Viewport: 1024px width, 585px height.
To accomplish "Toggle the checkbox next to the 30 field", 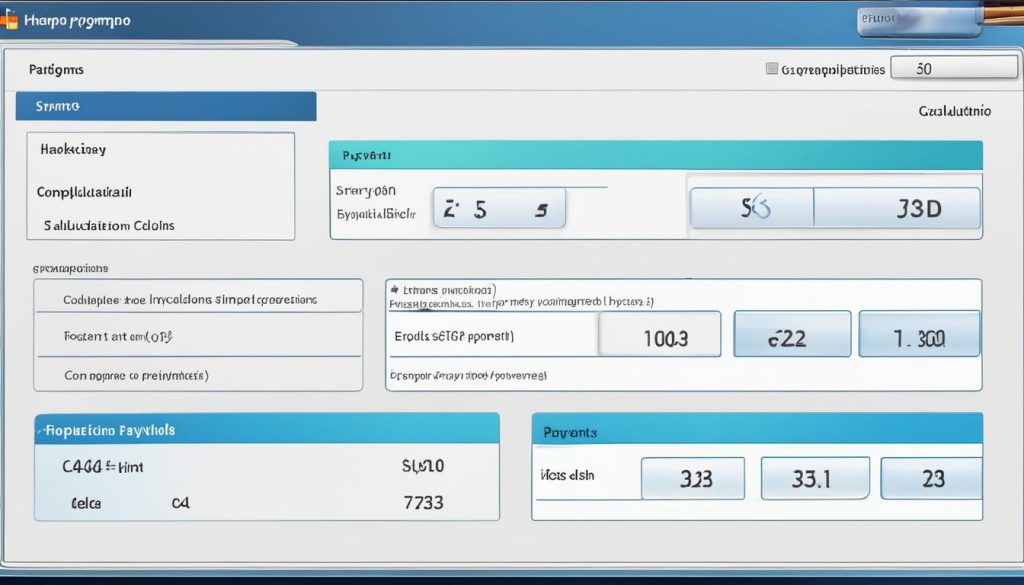I will tap(771, 69).
